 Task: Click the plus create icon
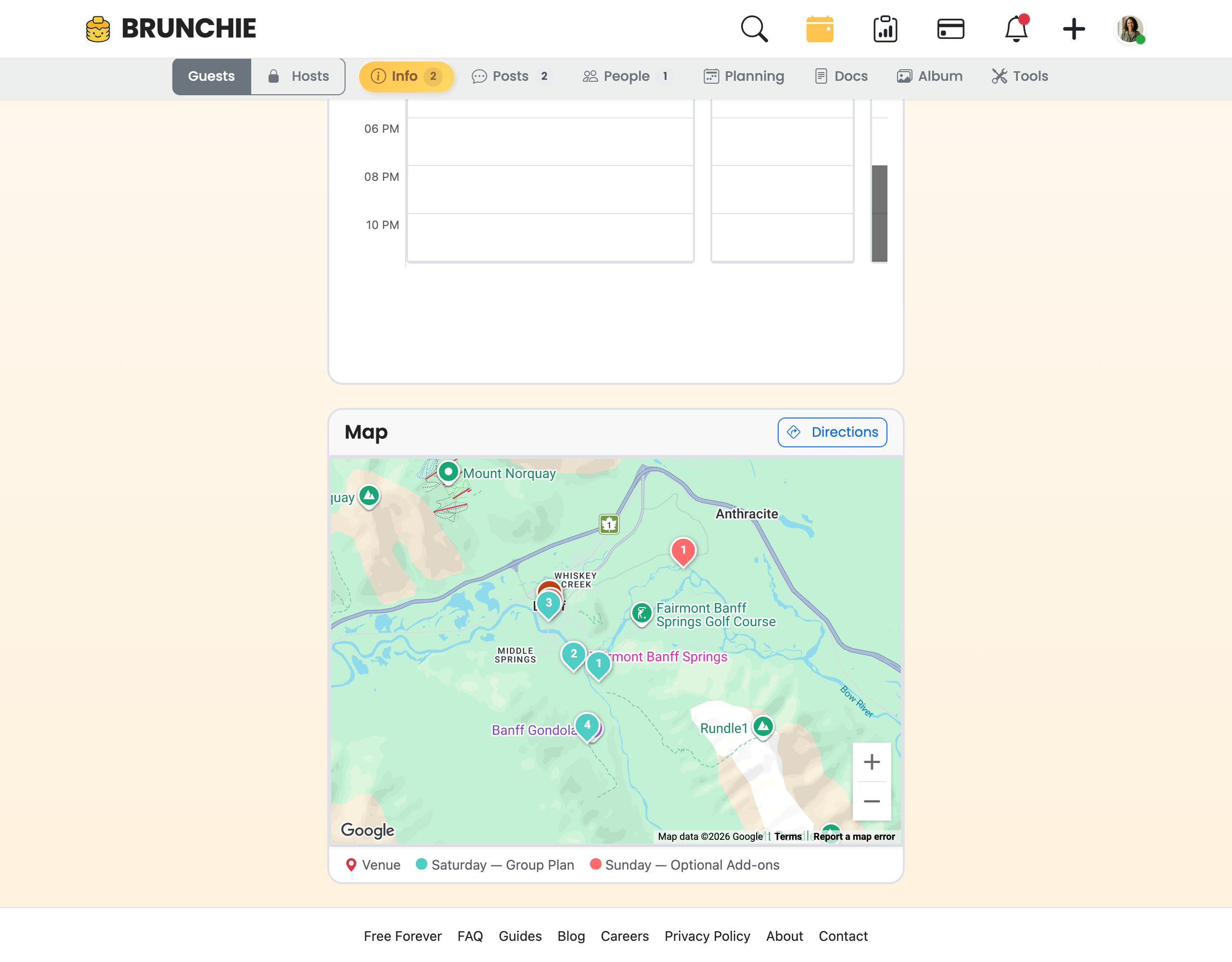point(1074,29)
